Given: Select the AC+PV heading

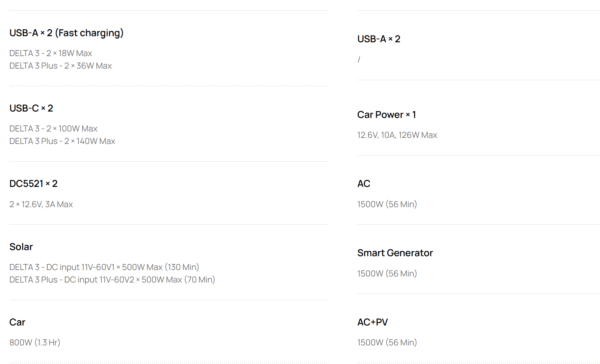Looking at the screenshot, I should 372,322.
